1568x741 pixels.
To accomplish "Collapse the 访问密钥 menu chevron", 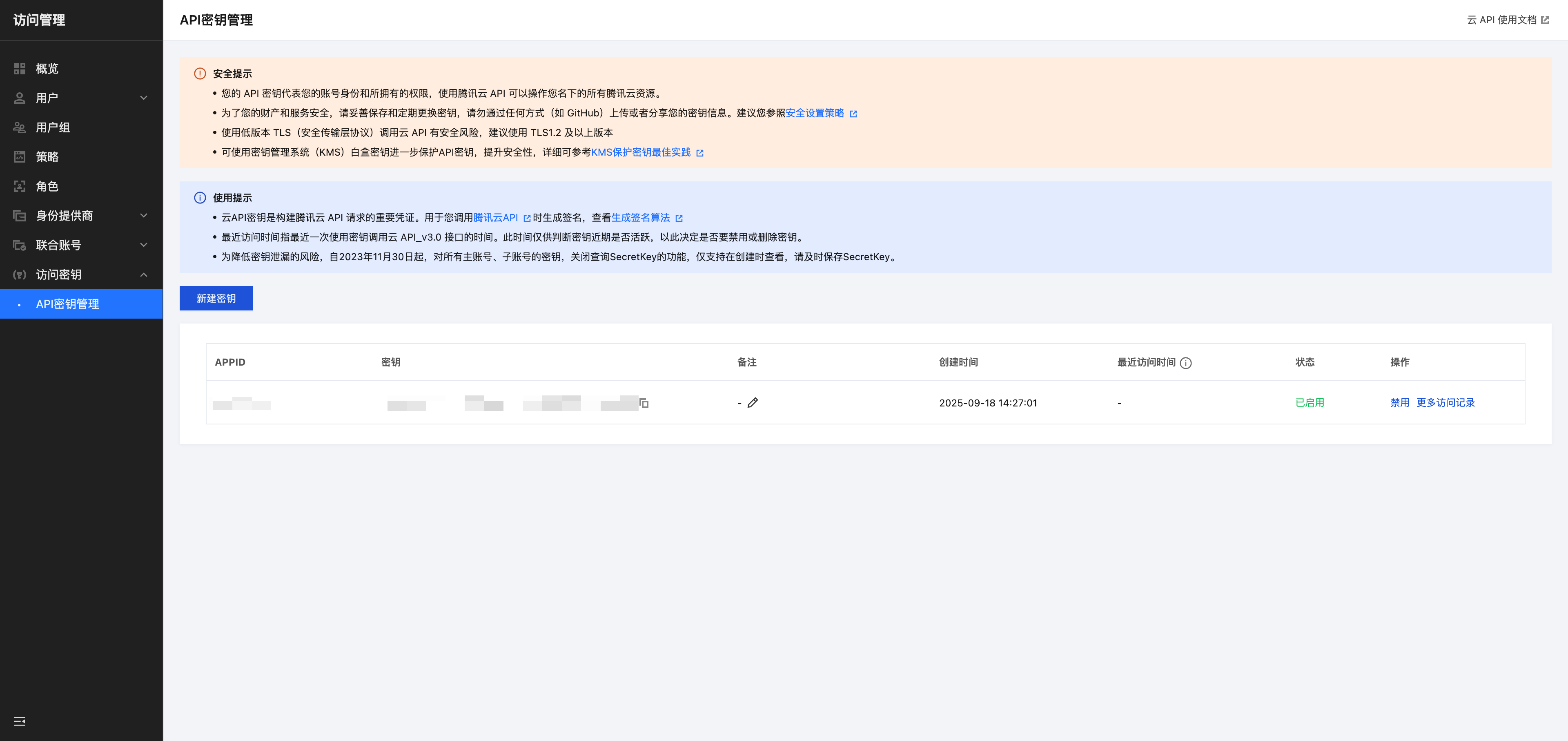I will [144, 275].
